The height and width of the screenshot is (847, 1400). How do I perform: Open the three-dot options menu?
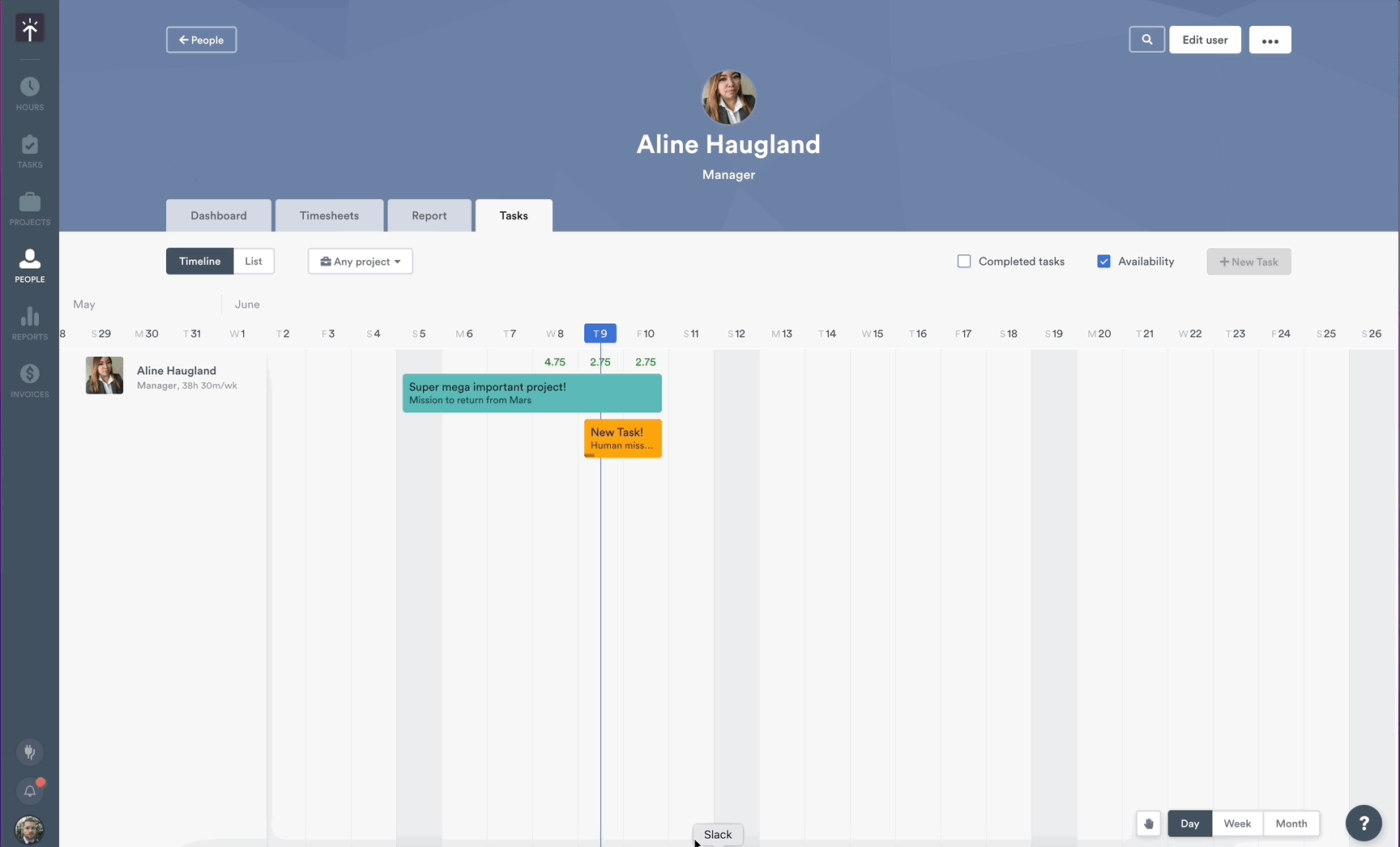tap(1270, 39)
